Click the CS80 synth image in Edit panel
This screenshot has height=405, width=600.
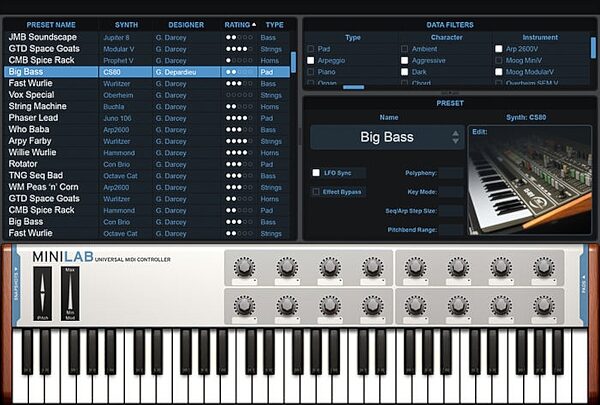[530, 180]
